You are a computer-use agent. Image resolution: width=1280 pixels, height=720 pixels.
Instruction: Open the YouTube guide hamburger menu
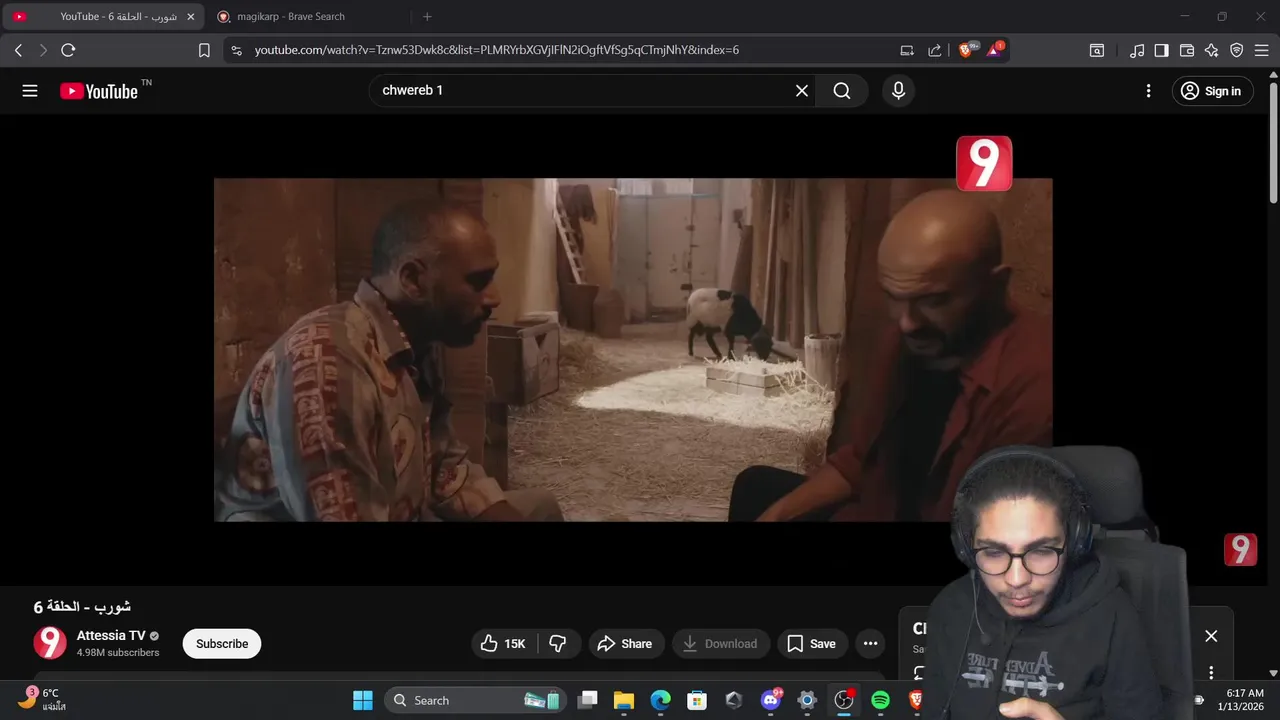30,91
